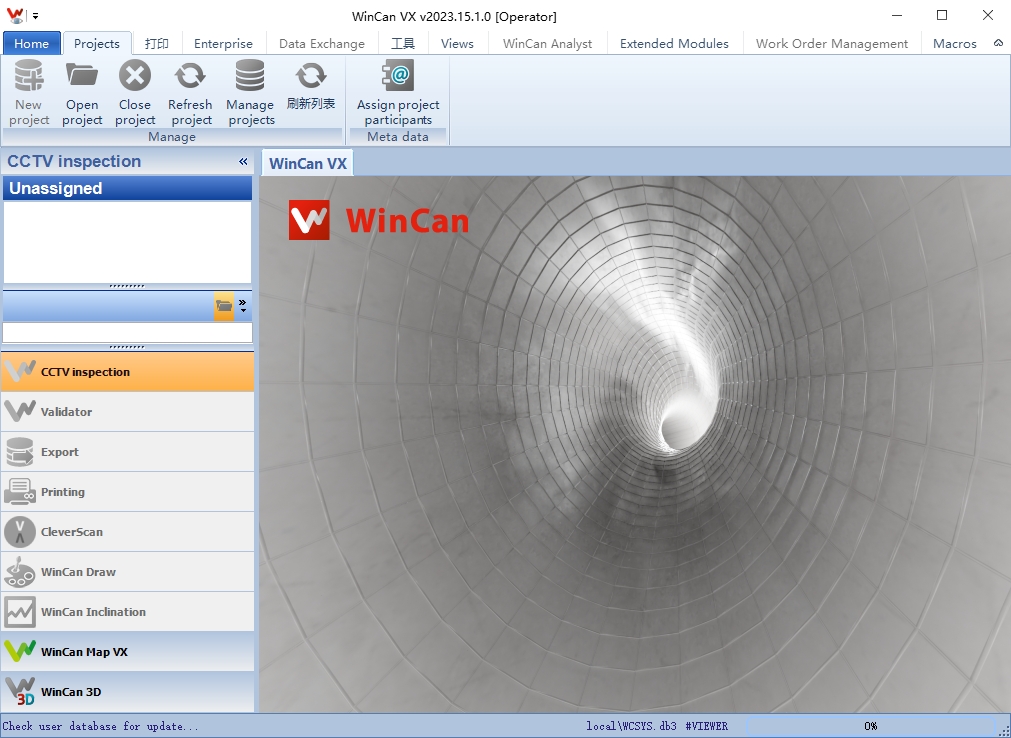The width and height of the screenshot is (1011, 738).
Task: Open Work Order Management tab
Action: point(832,43)
